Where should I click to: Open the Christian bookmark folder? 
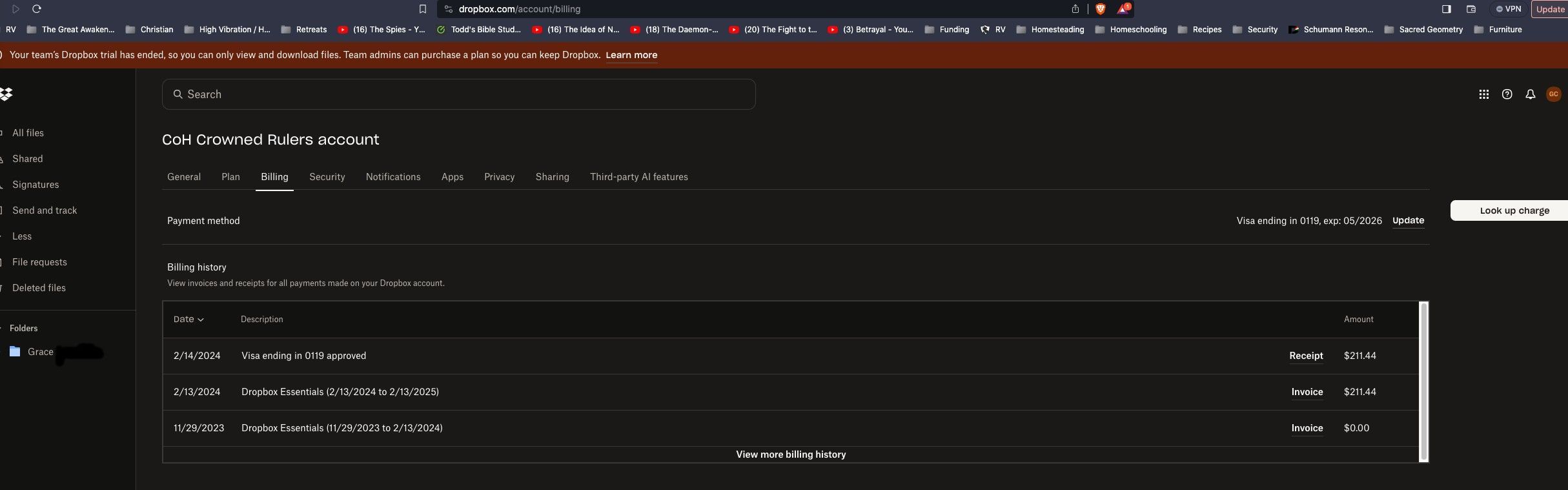coord(149,30)
